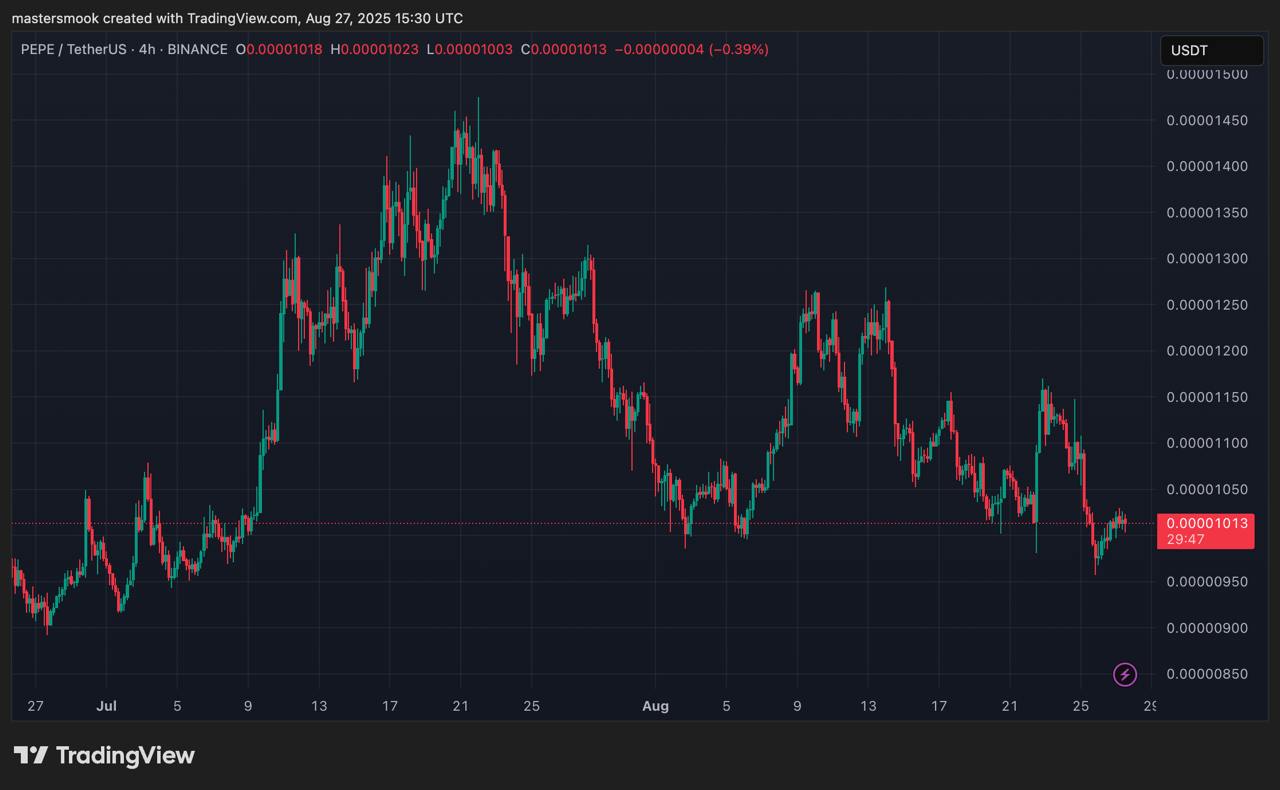Image resolution: width=1280 pixels, height=790 pixels.
Task: Click the TradingView logo icon at the bottom
Action: pyautogui.click(x=30, y=756)
